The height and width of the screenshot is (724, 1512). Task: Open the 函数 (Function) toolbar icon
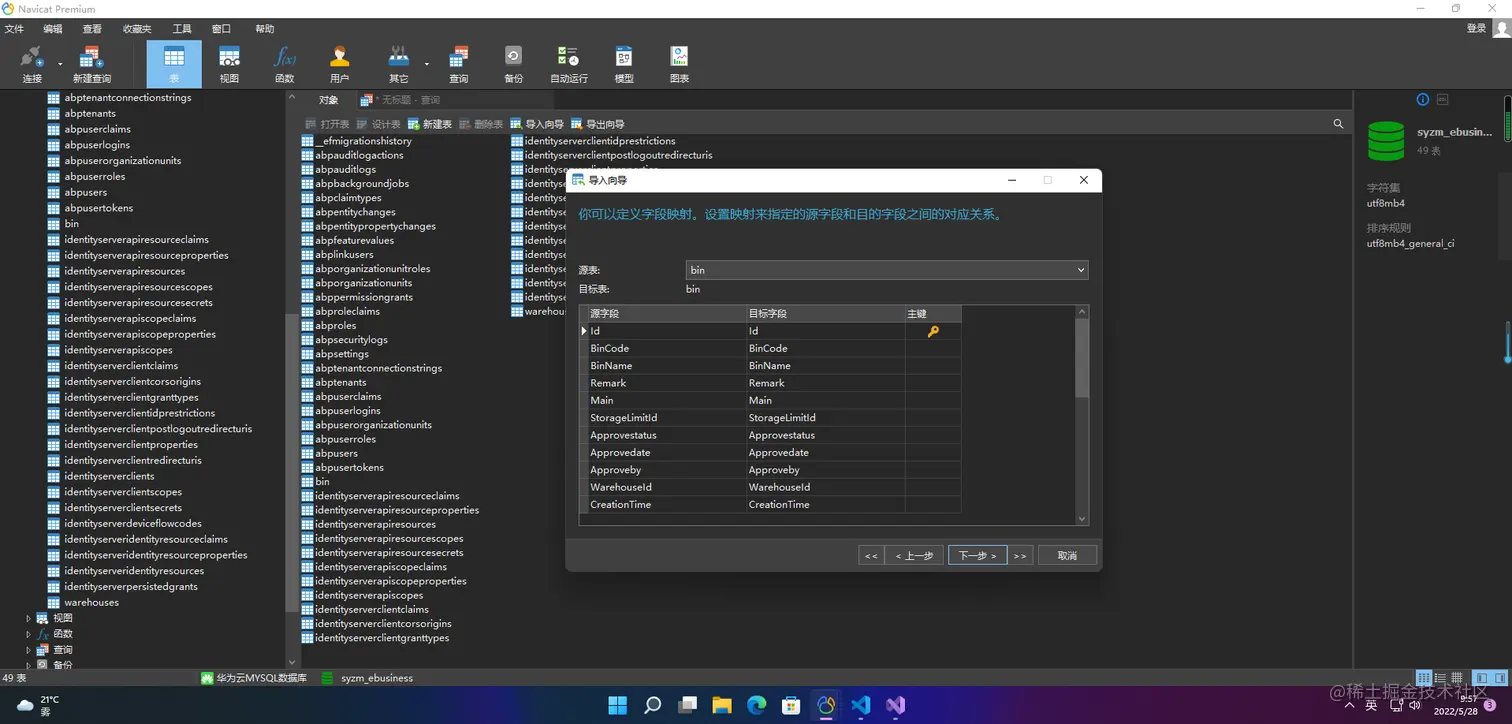285,63
